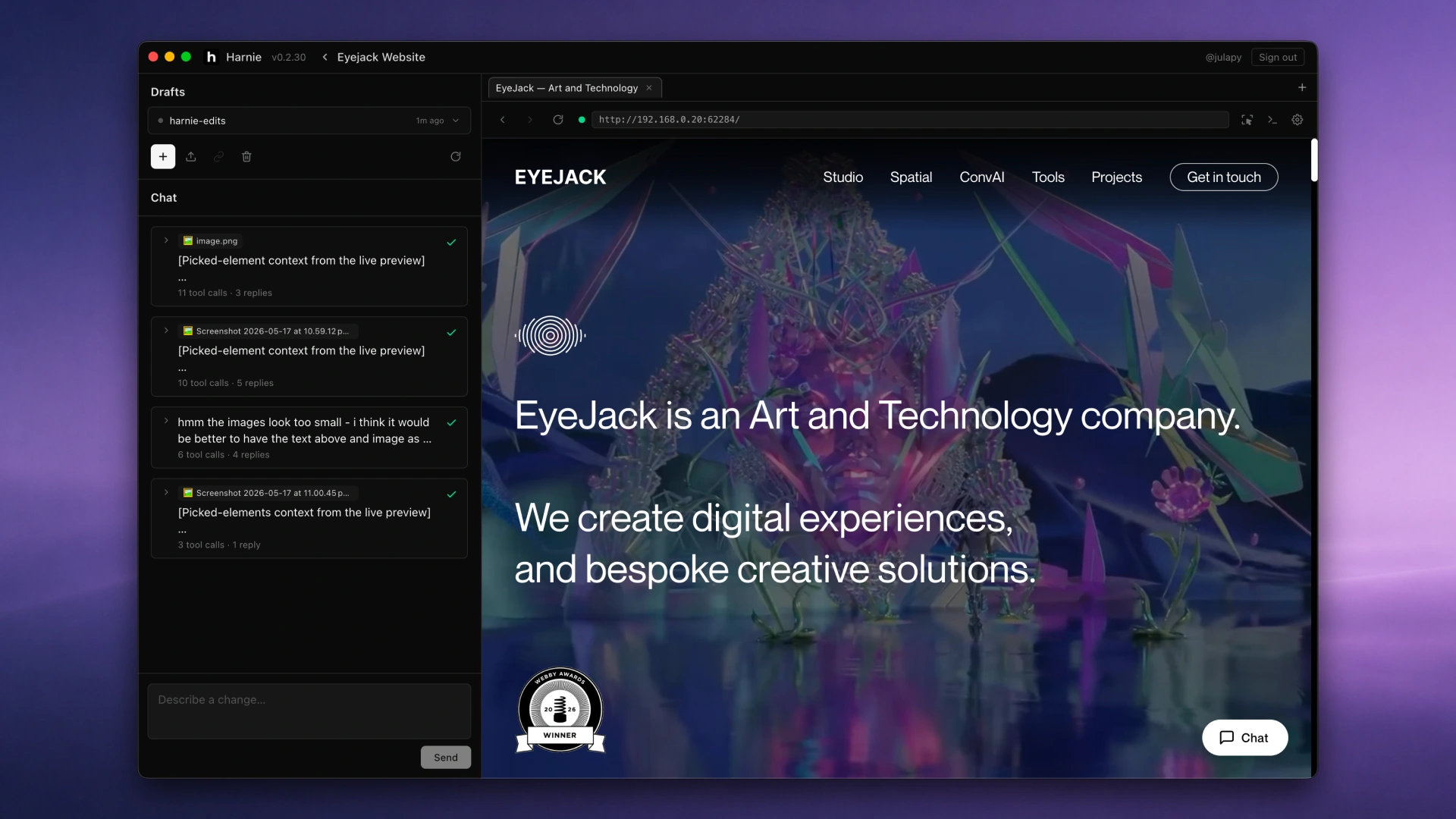
Task: Click the green checkmark on image.png message
Action: click(x=451, y=243)
